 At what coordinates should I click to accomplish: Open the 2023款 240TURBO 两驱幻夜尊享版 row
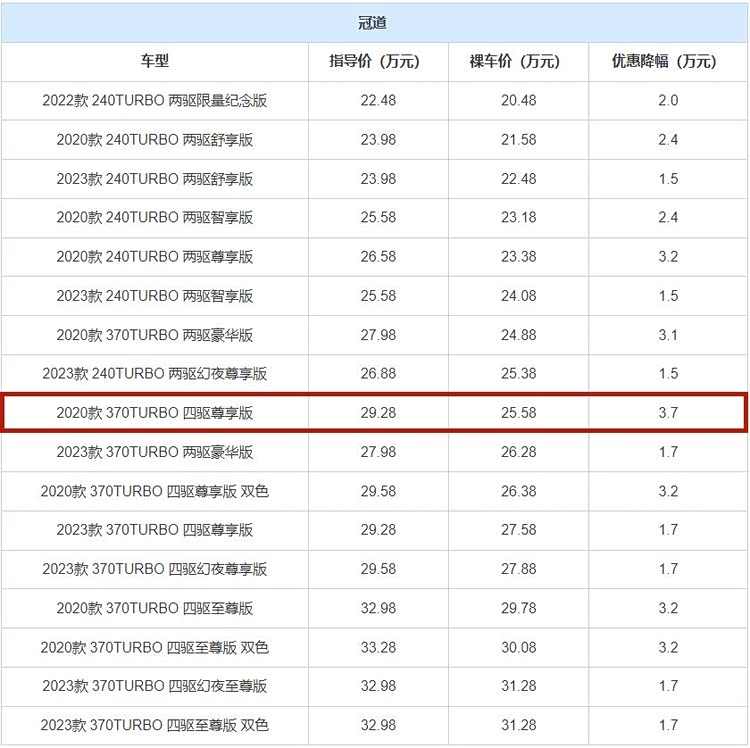(154, 373)
